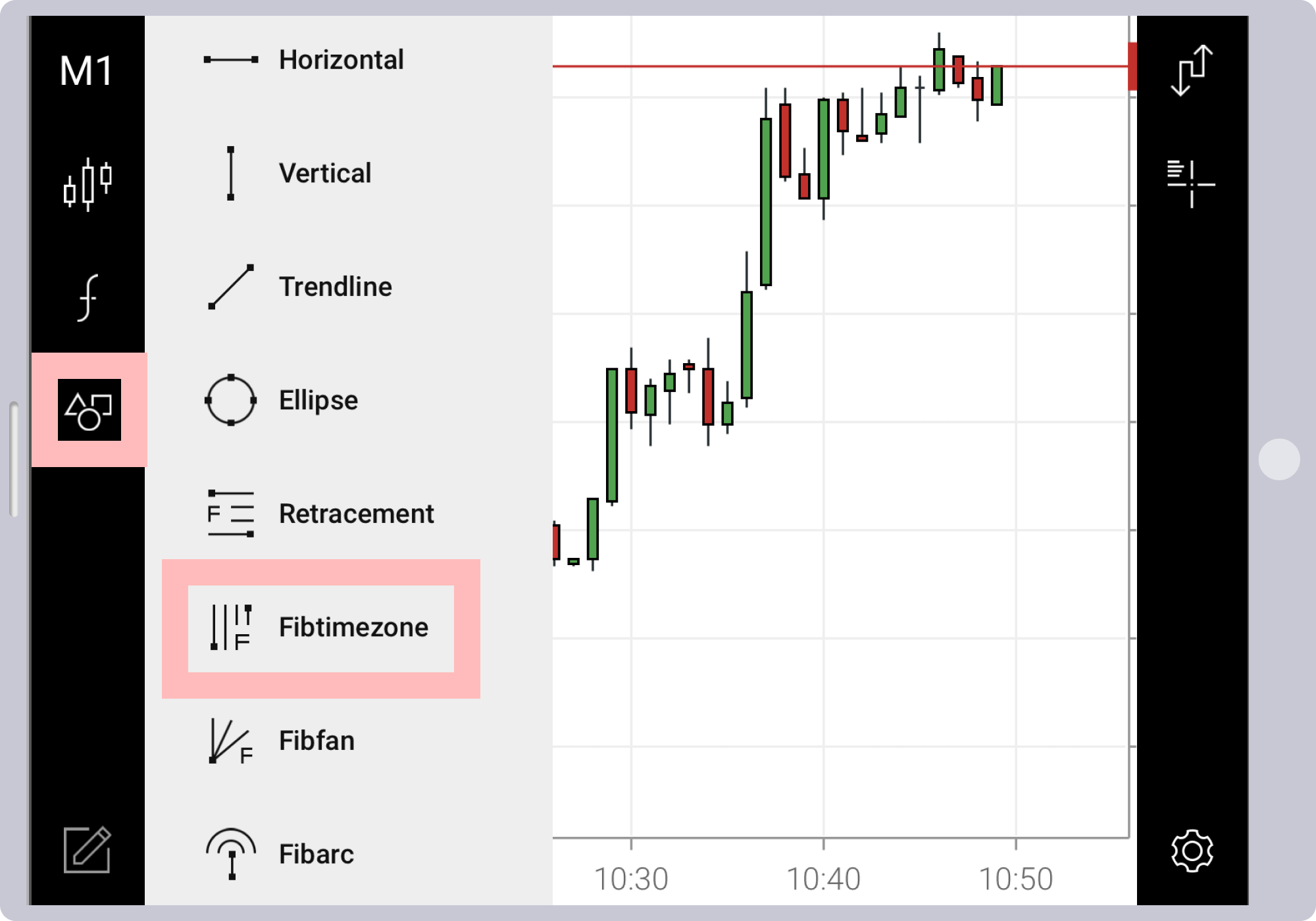Tap the edit pencil icon
Image resolution: width=1316 pixels, height=921 pixels.
88,849
